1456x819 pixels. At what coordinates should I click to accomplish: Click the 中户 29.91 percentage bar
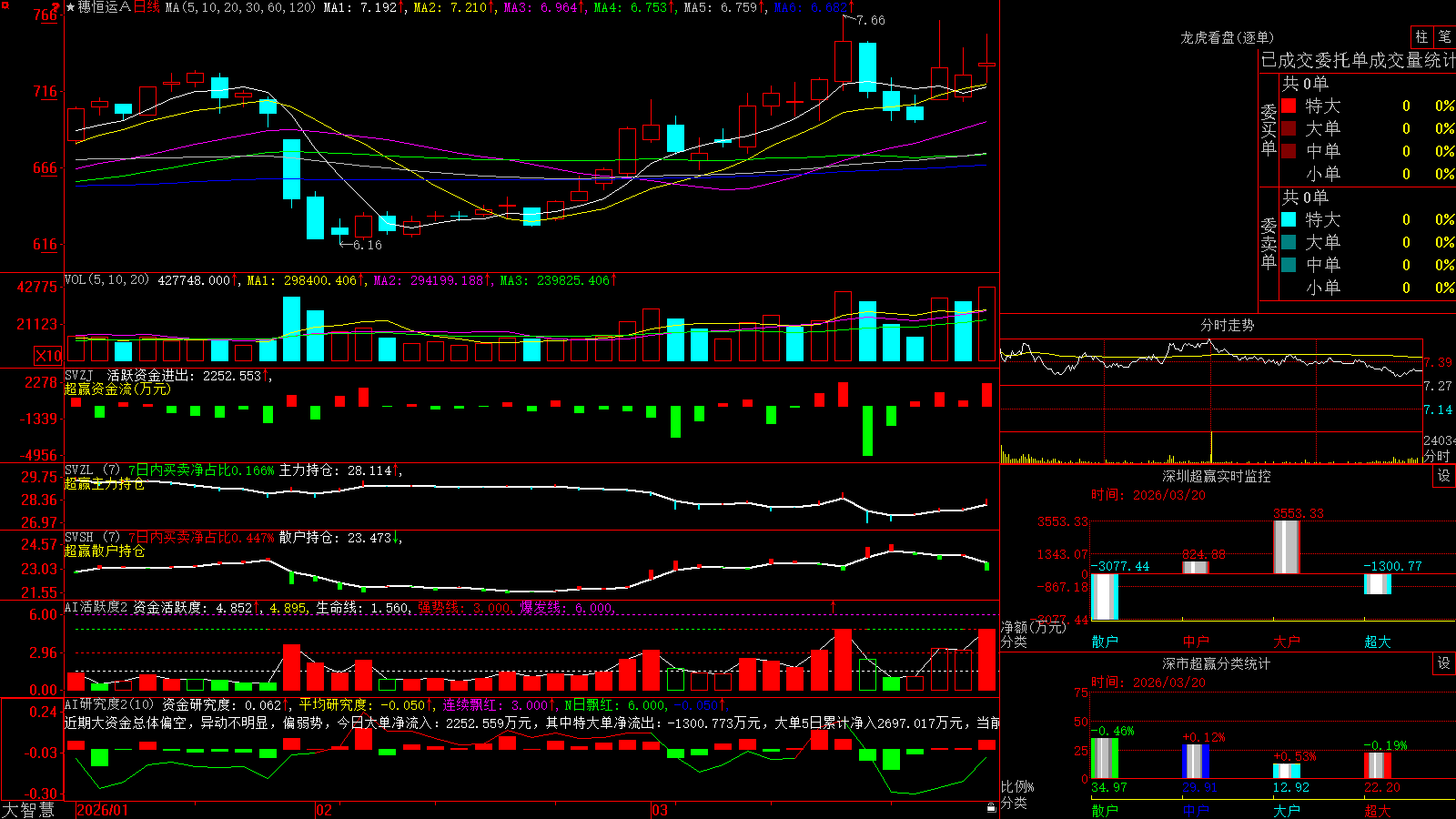click(x=1196, y=762)
